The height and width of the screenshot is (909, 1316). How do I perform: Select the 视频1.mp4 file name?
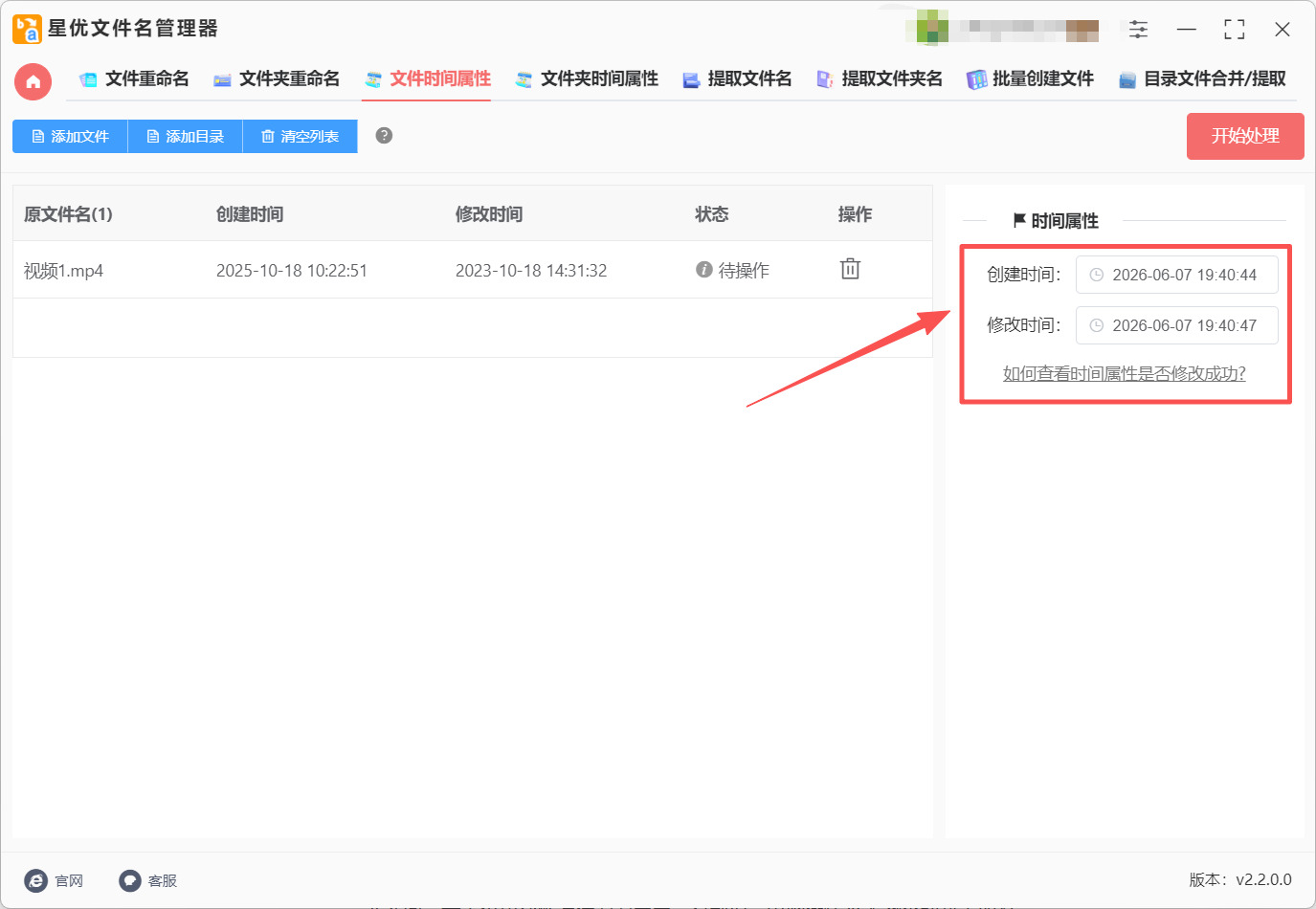click(x=63, y=271)
